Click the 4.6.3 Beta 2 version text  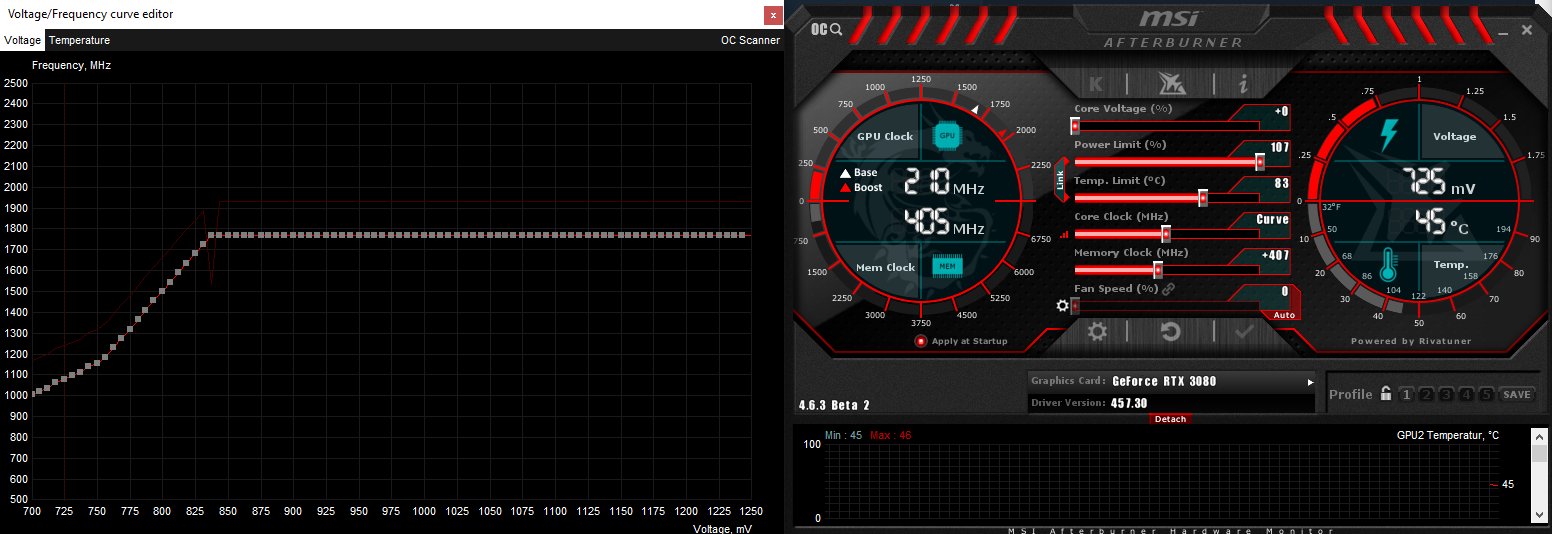pyautogui.click(x=834, y=405)
